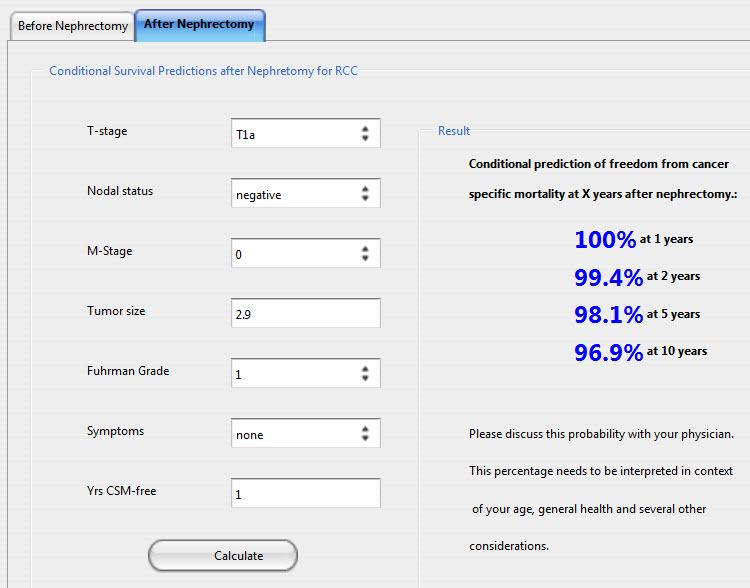Image resolution: width=750 pixels, height=588 pixels.
Task: Click the 98.1% at 5 years result
Action: (x=637, y=314)
